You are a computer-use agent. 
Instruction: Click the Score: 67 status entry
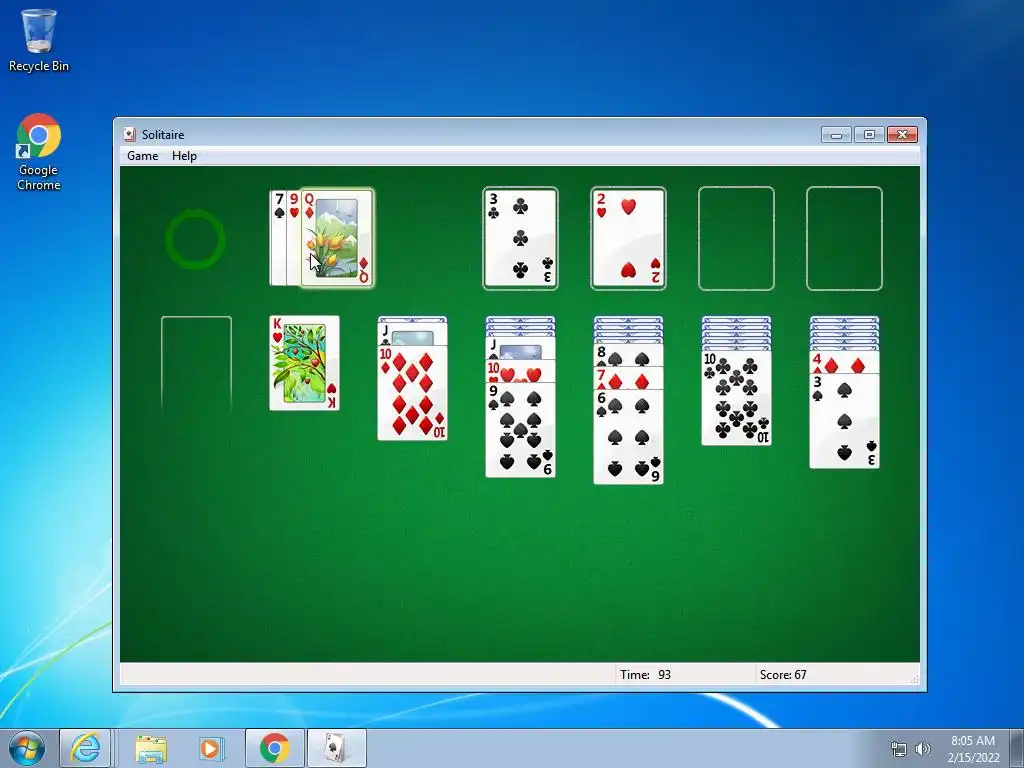pyautogui.click(x=783, y=675)
